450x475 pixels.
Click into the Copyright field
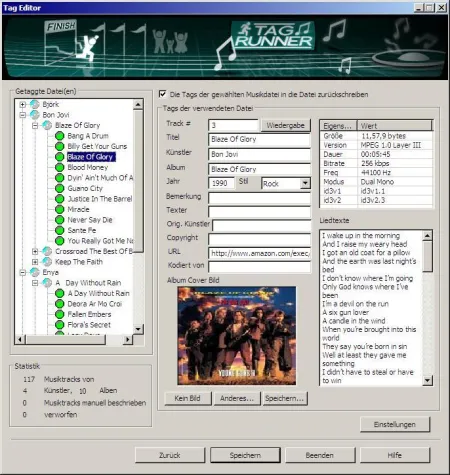[259, 239]
